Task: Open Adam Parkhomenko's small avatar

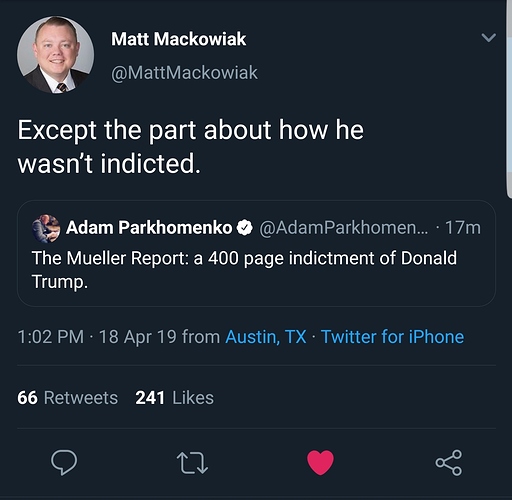Action: 46,228
